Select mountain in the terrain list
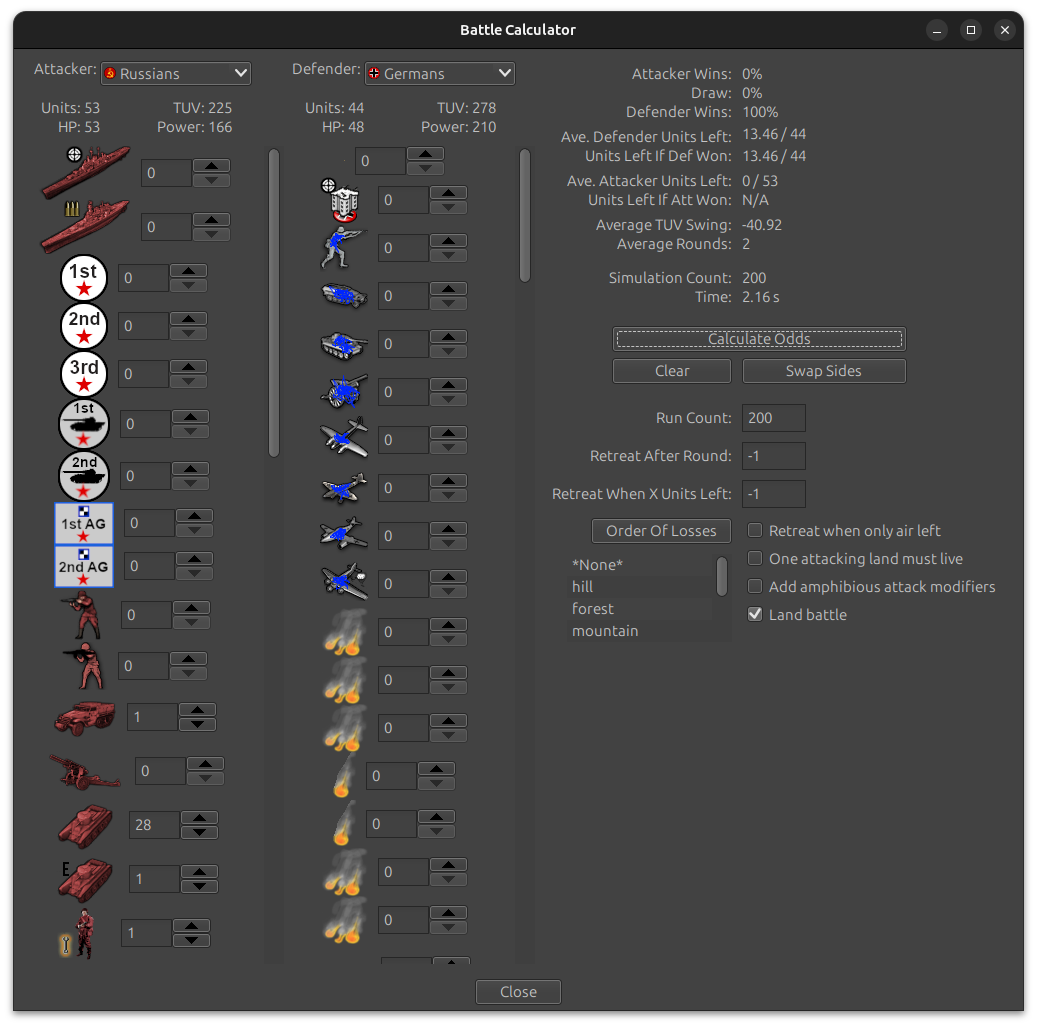1037x1027 pixels. [x=640, y=631]
